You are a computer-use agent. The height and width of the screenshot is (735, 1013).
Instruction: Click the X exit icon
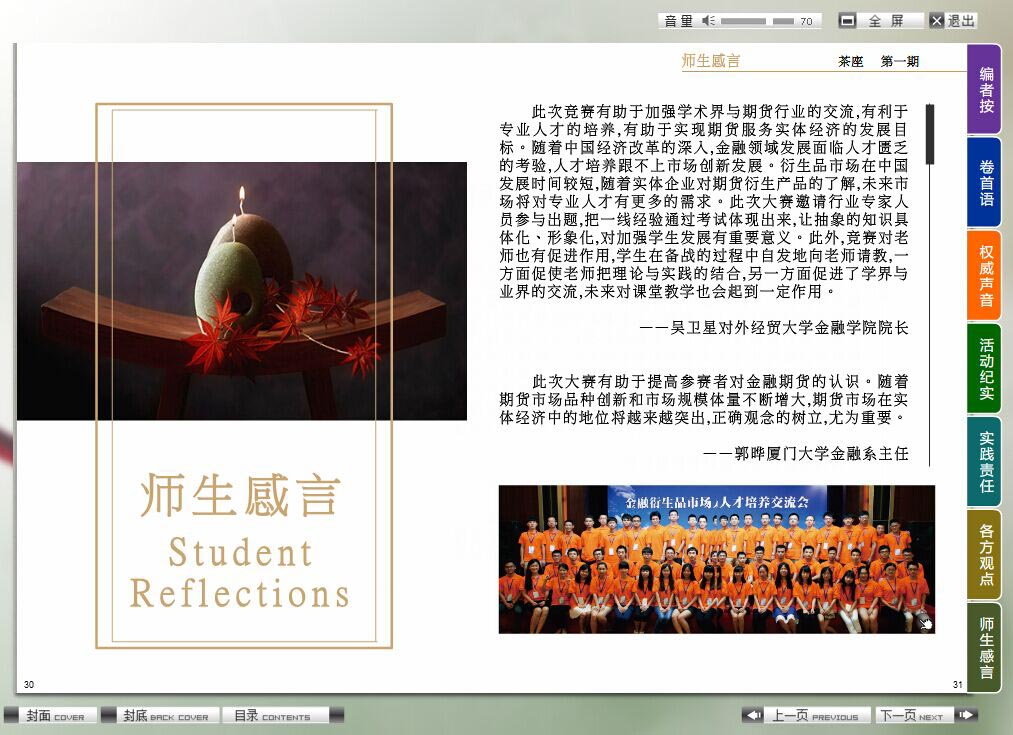(x=936, y=20)
